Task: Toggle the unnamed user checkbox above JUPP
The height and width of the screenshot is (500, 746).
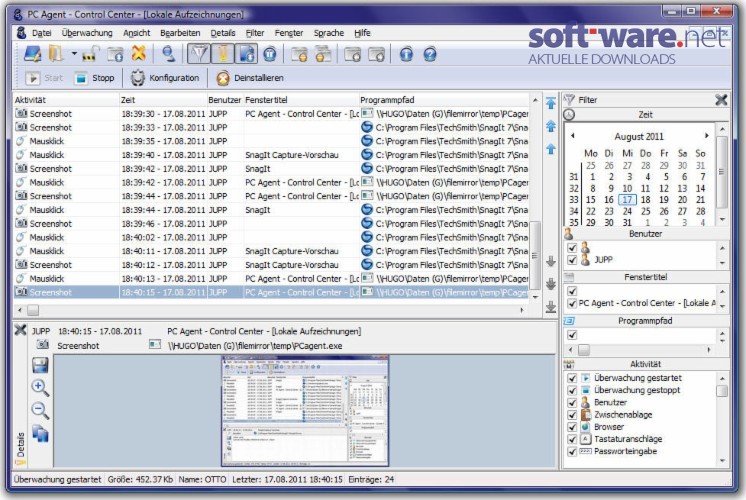Action: point(572,248)
